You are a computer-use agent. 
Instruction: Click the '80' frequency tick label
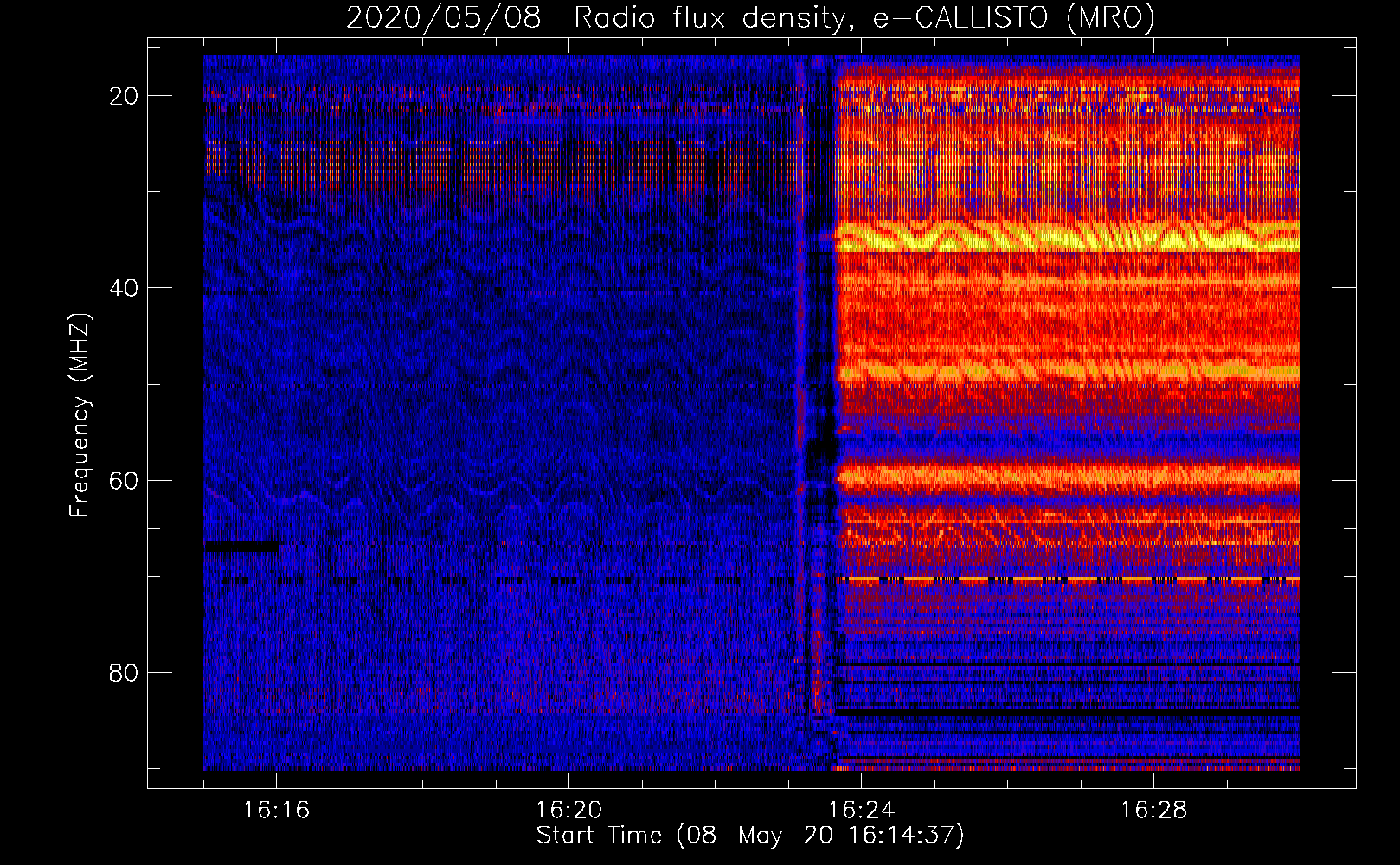coord(125,672)
